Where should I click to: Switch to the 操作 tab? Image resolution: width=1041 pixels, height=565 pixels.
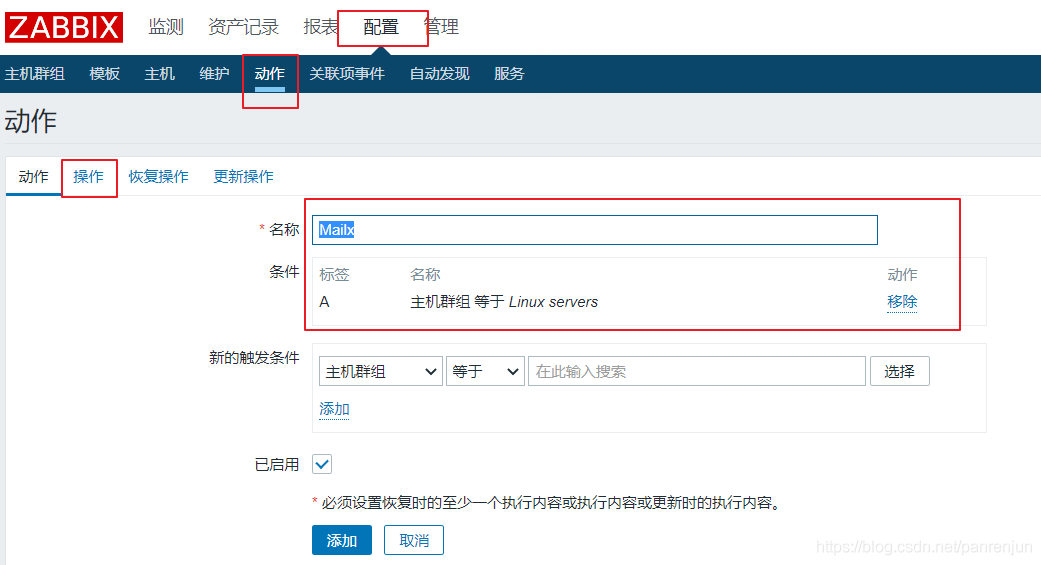[88, 177]
